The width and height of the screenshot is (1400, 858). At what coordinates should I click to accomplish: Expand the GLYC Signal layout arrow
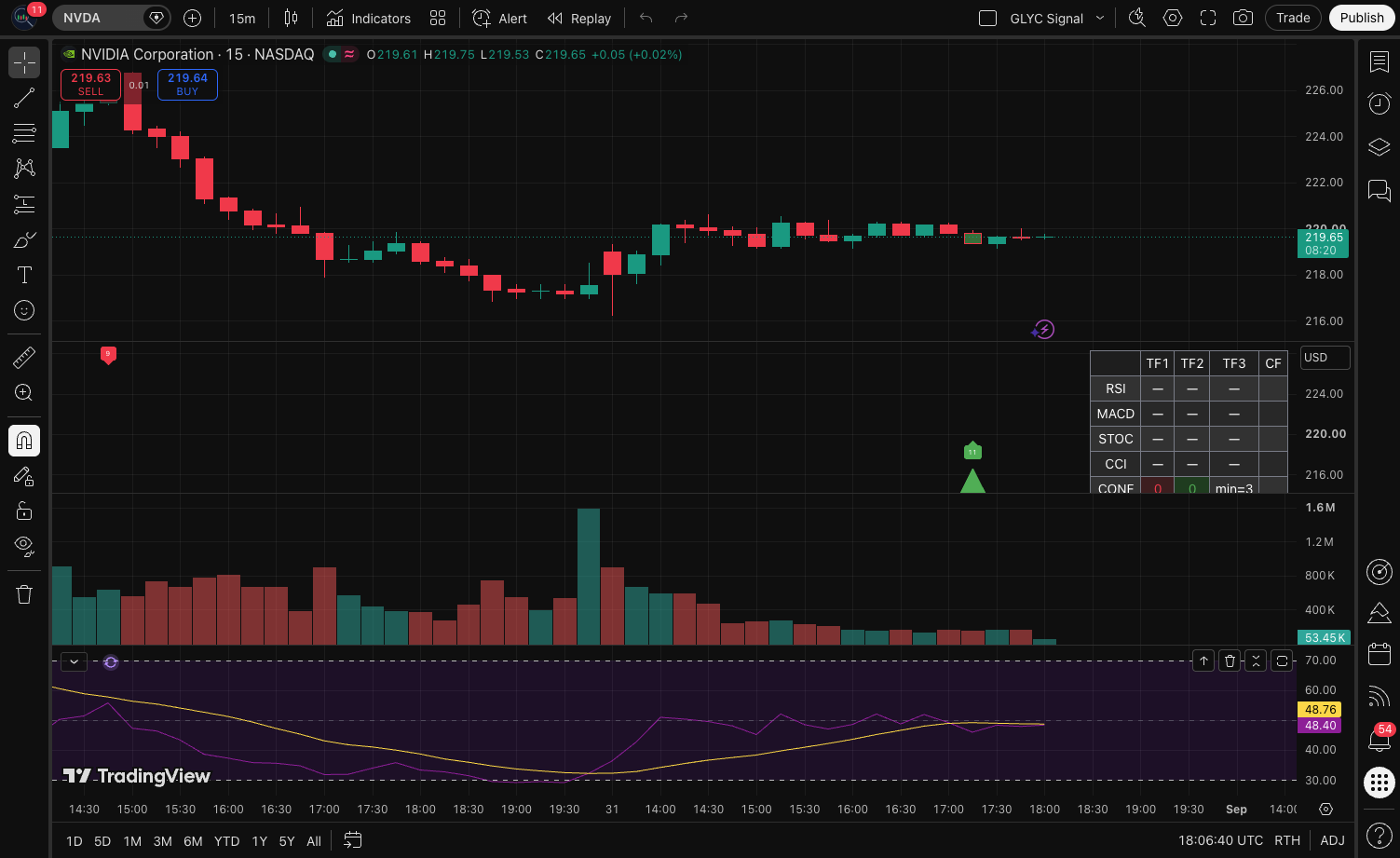point(1100,18)
